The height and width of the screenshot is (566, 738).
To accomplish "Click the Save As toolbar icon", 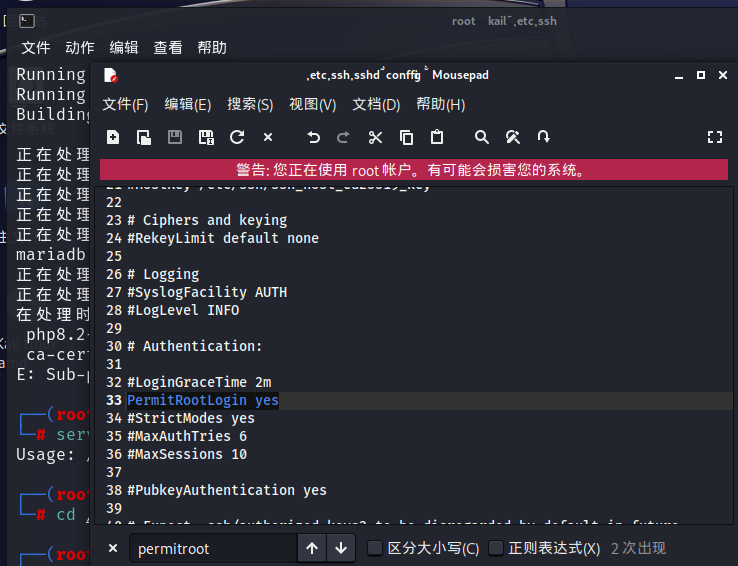I will (x=206, y=137).
